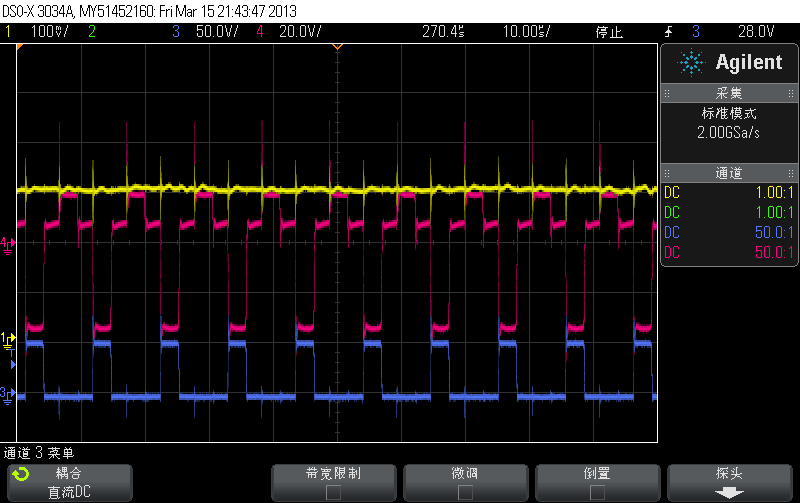
Task: Click the sample rate 2.00GSa/s
Action: tap(729, 133)
